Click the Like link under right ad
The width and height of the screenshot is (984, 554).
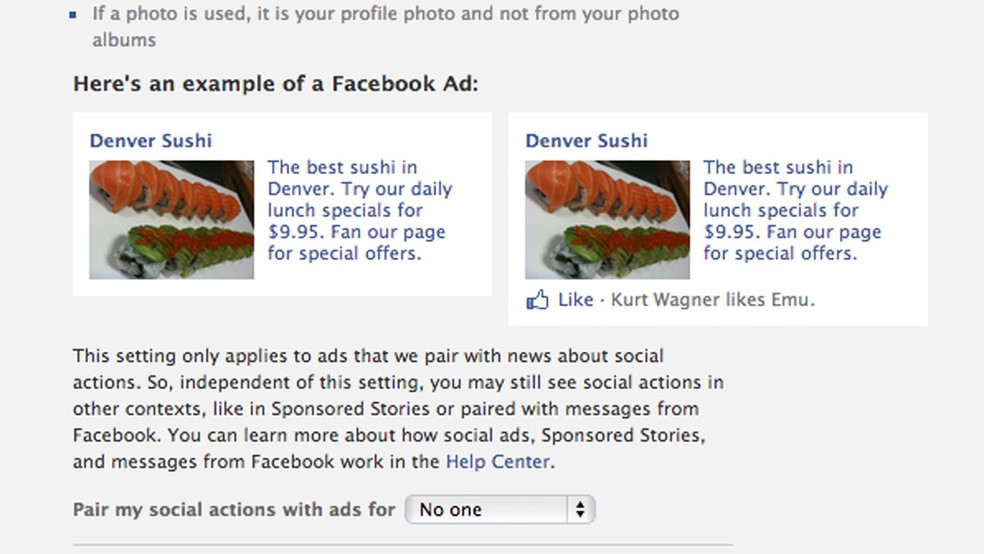(x=575, y=299)
